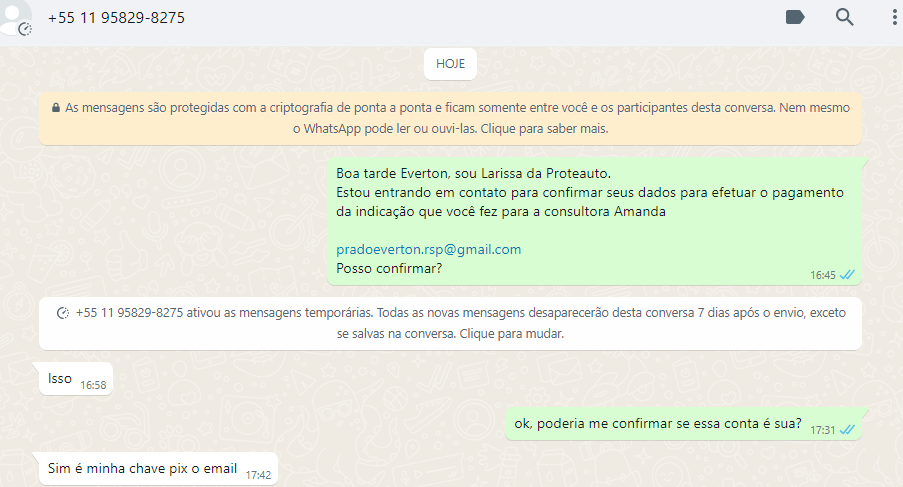The width and height of the screenshot is (903, 487).
Task: Click the 'Posso confirmar?' text line
Action: tap(389, 268)
